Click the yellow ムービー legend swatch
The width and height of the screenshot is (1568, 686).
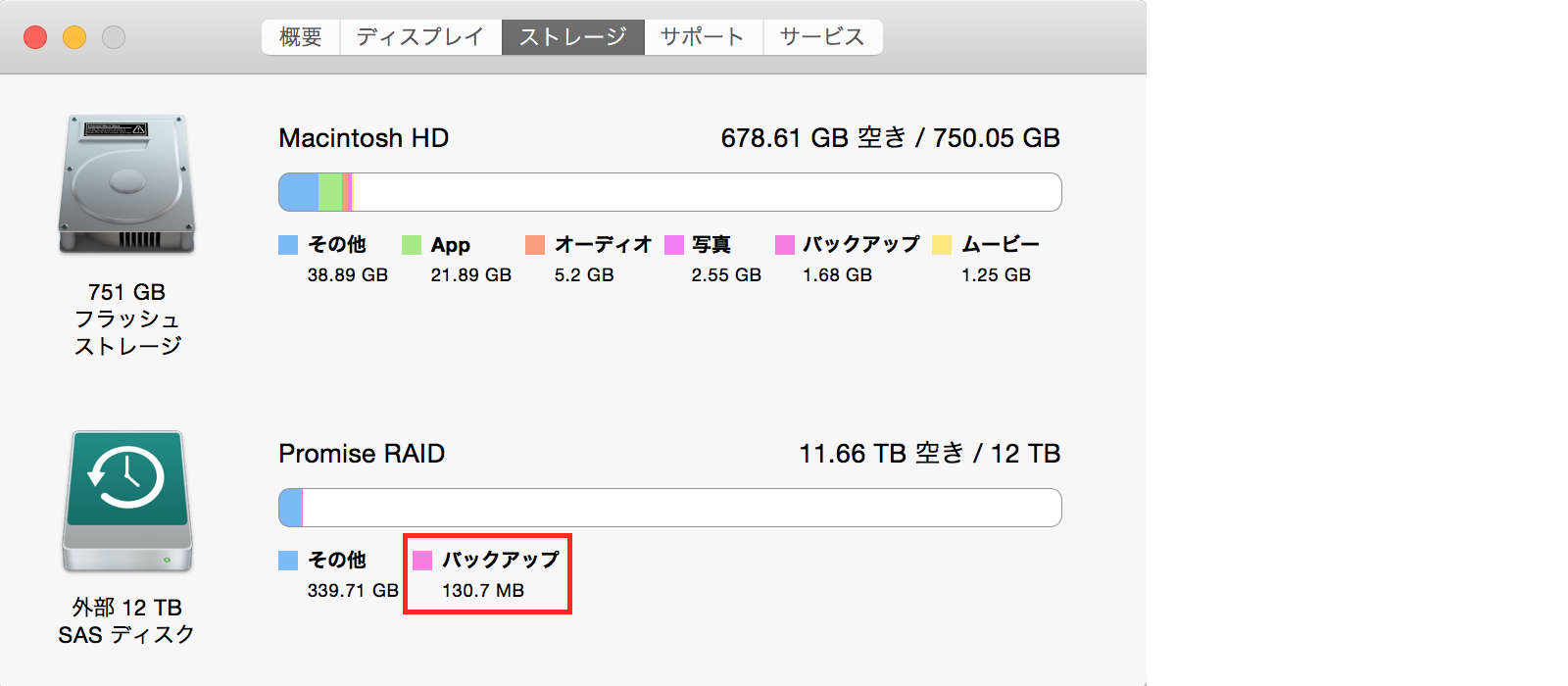tap(942, 245)
